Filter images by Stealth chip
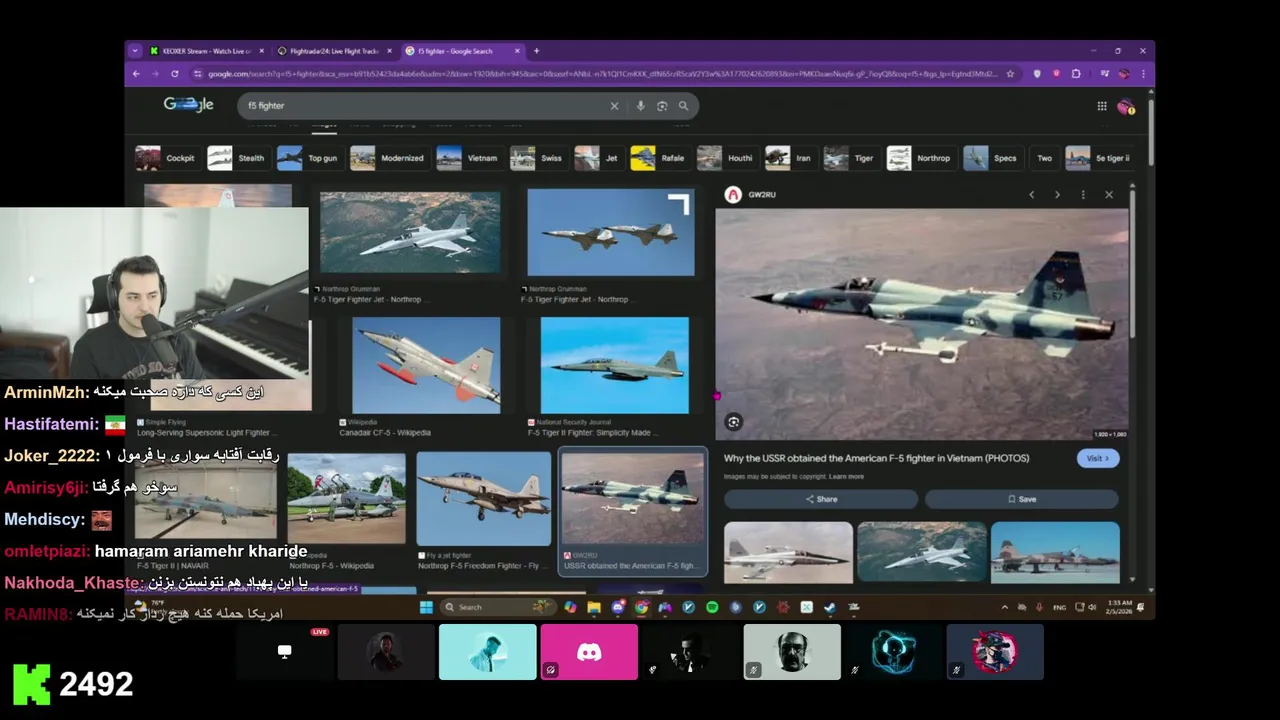Image resolution: width=1280 pixels, height=720 pixels. (x=237, y=158)
